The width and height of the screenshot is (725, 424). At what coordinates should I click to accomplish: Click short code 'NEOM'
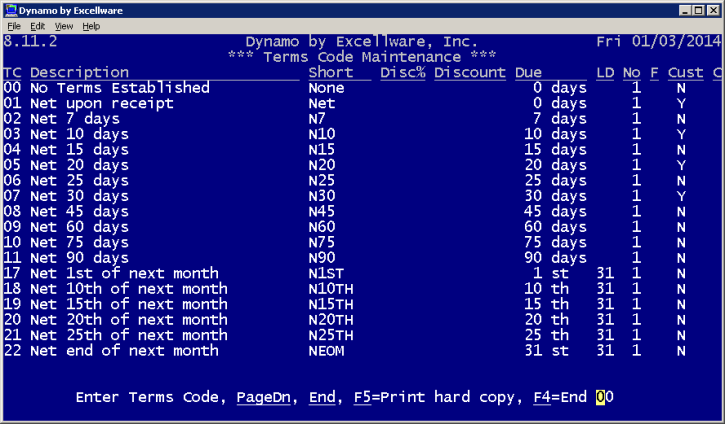point(326,351)
